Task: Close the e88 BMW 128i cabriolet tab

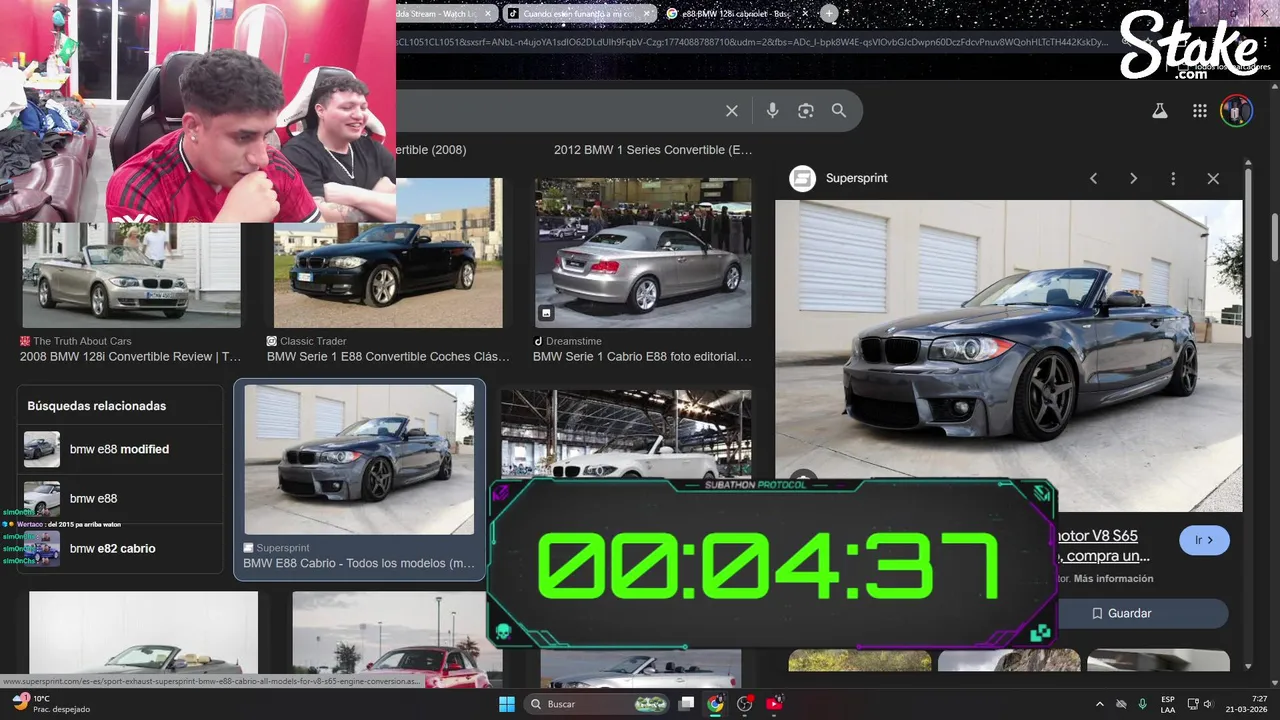Action: point(803,14)
